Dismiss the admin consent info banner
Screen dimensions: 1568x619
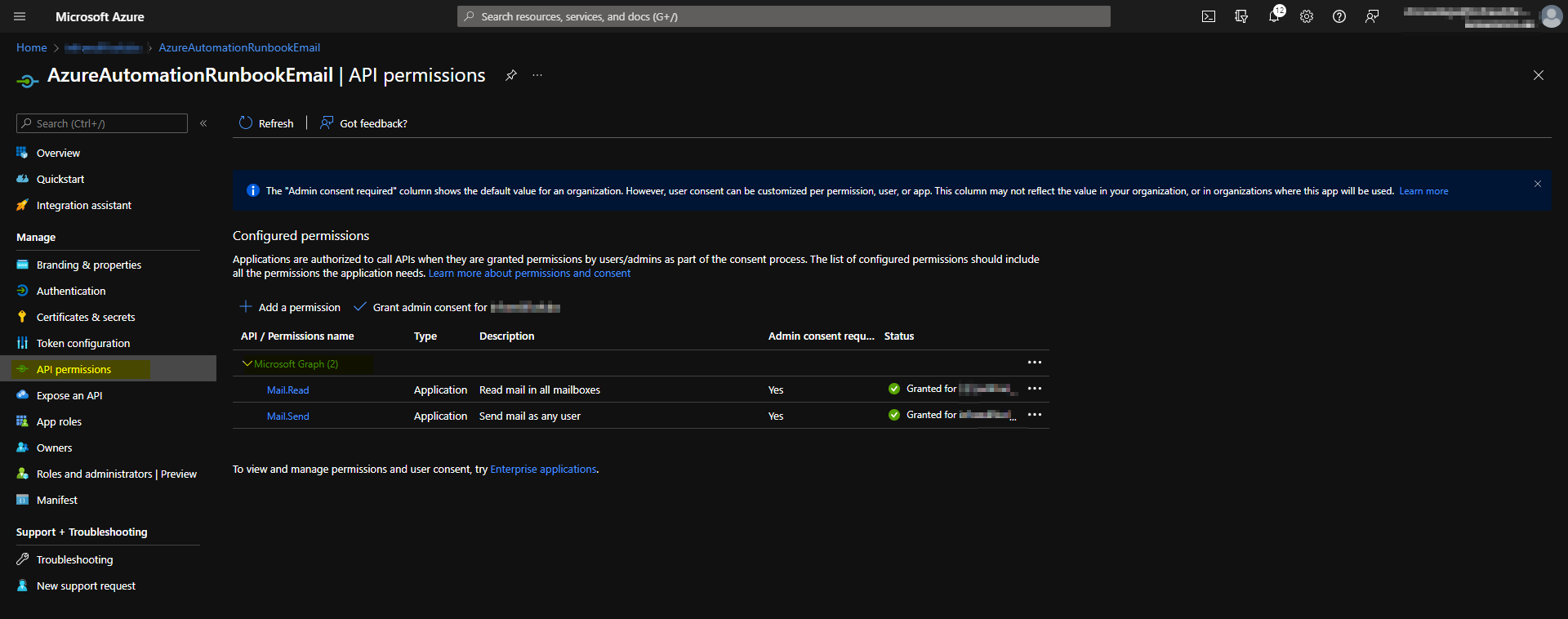click(x=1537, y=184)
